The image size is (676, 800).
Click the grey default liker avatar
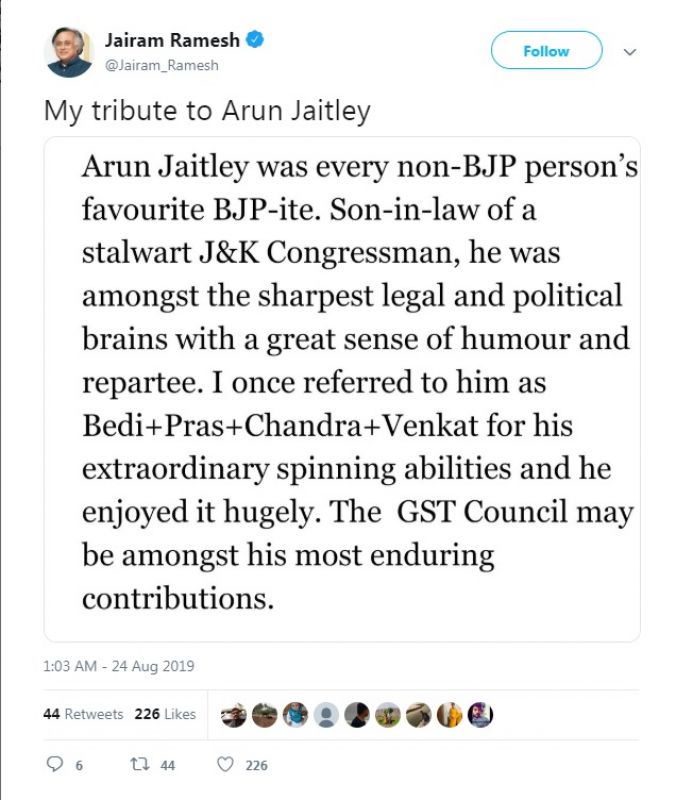[325, 715]
